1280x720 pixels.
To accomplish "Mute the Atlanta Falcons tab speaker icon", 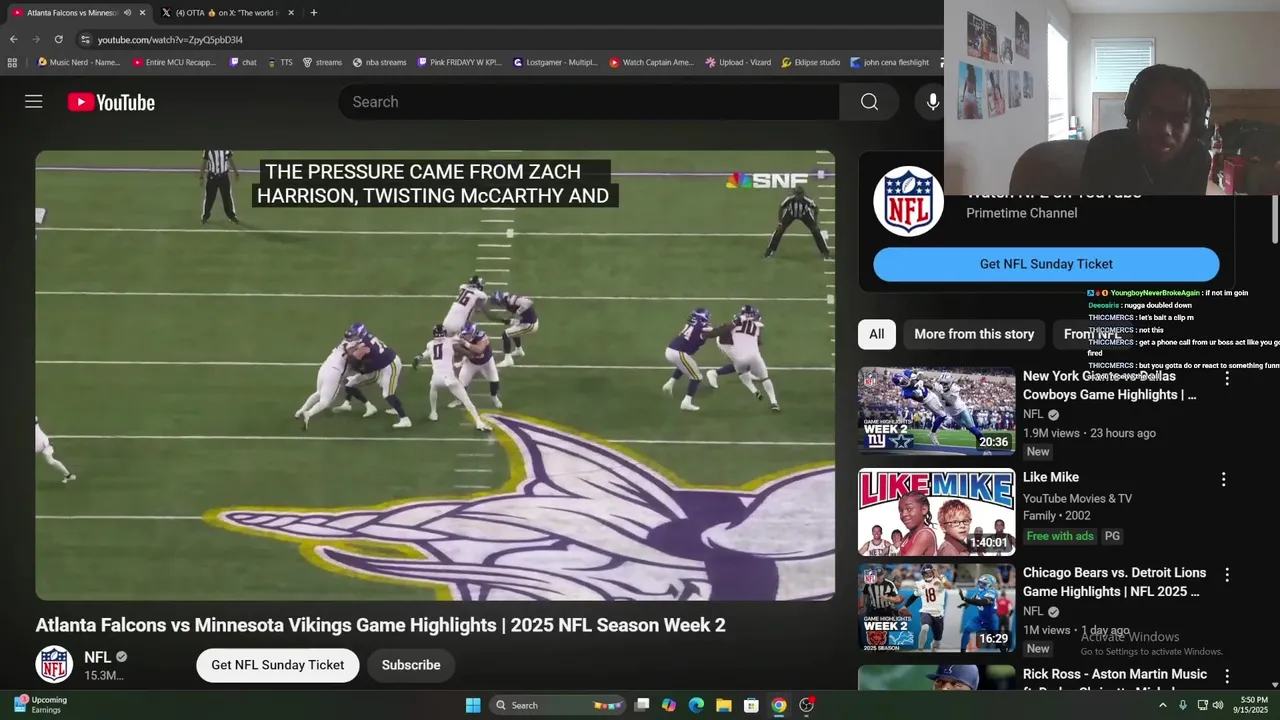I will (127, 13).
